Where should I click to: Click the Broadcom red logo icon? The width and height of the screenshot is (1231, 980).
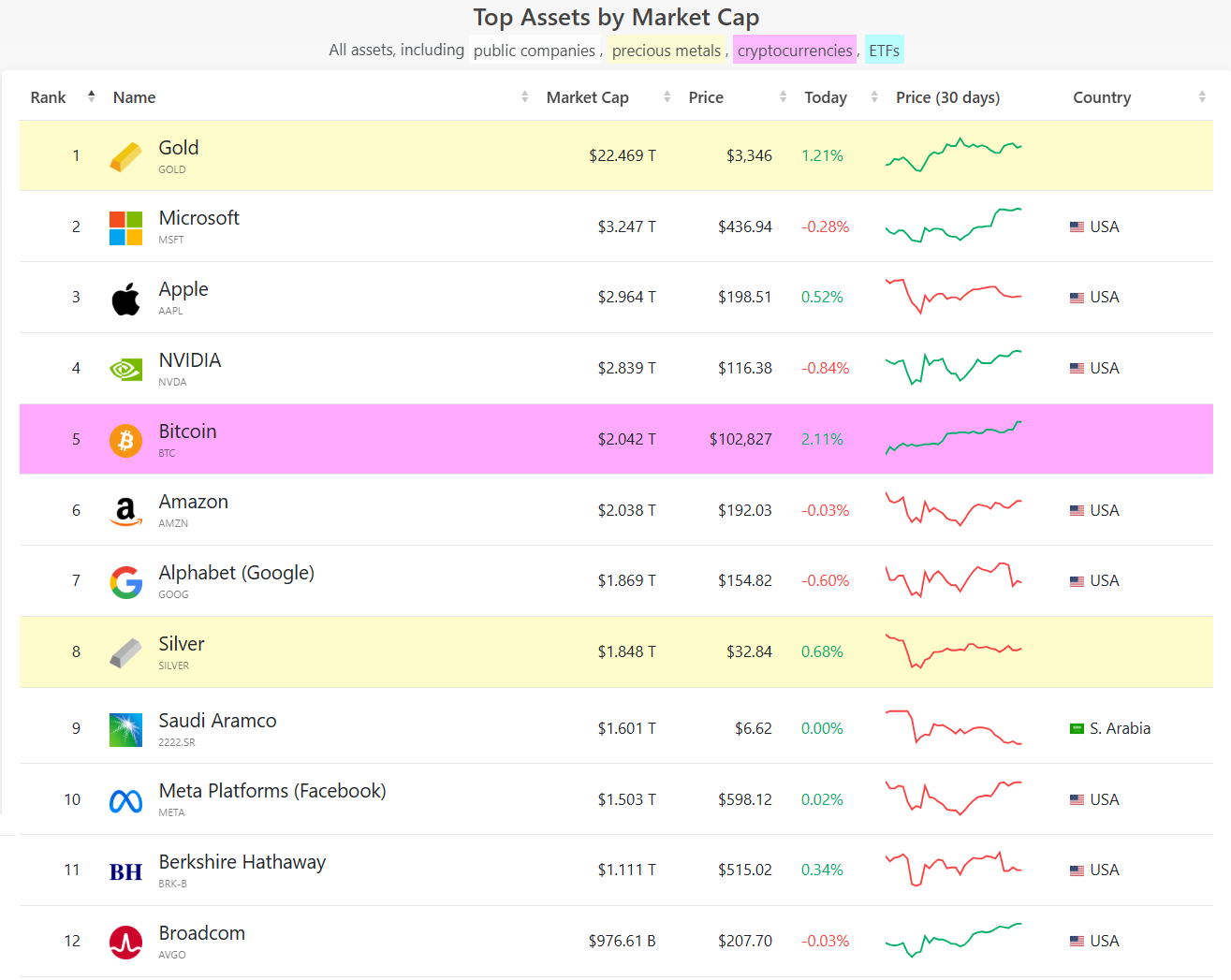coord(125,943)
